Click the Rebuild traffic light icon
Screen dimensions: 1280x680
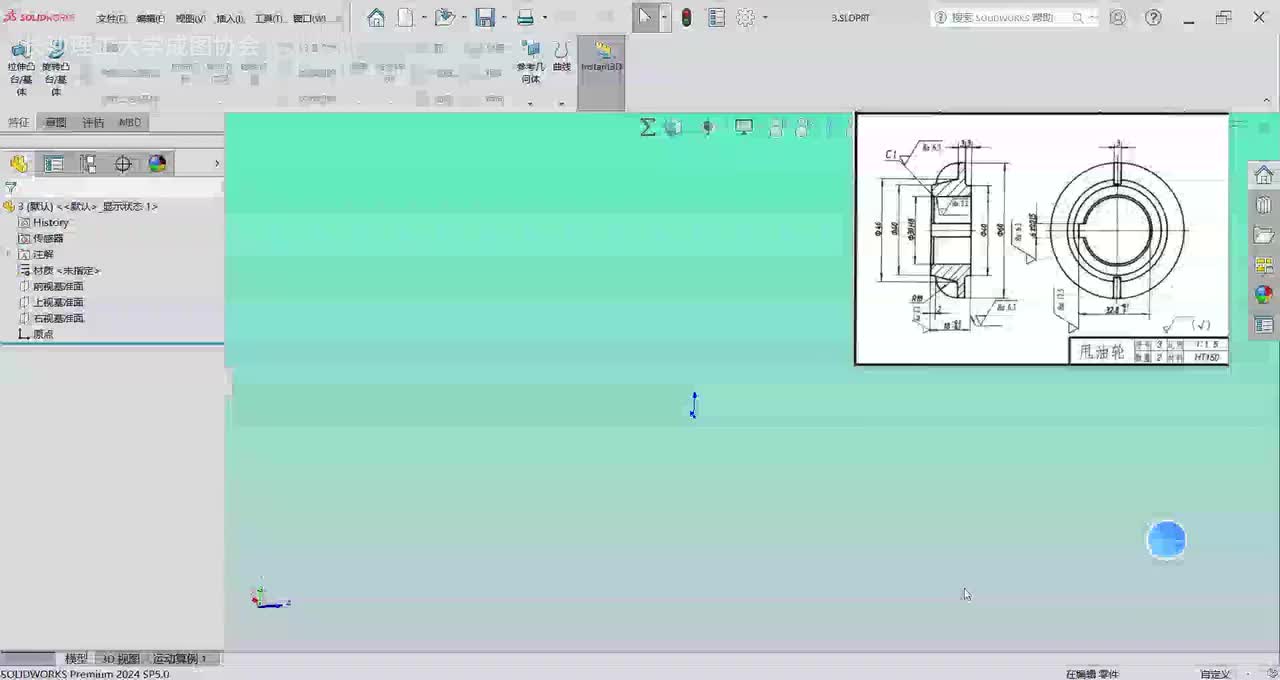[x=686, y=17]
